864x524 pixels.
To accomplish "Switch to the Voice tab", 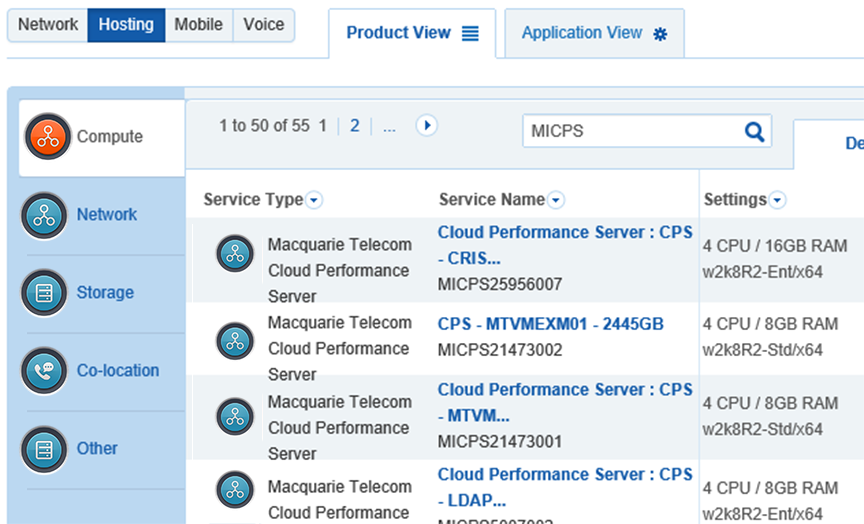I will coord(264,25).
